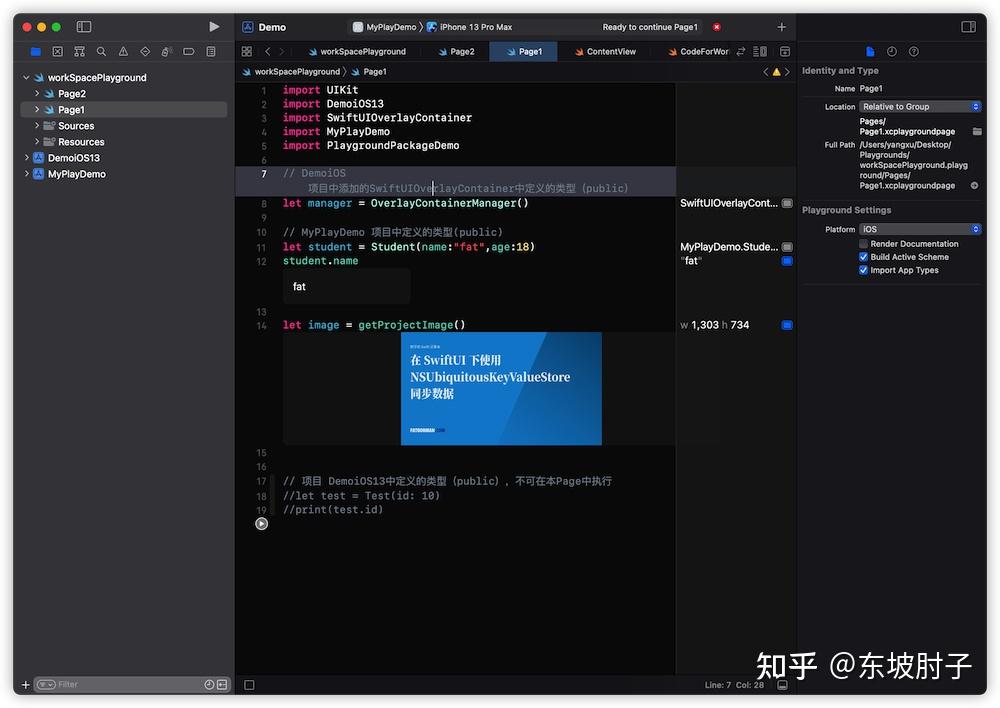The width and height of the screenshot is (1000, 708).
Task: Run the Demo scheme with play button
Action: [214, 27]
